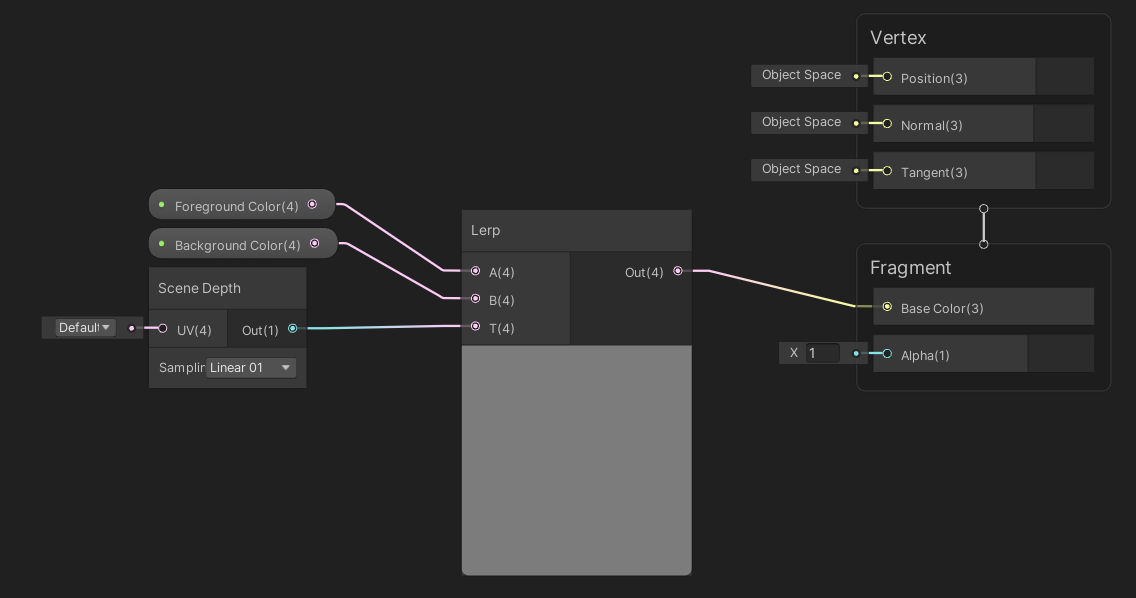Open the Object Space dropdown for Position
This screenshot has height=598, width=1136.
click(801, 75)
